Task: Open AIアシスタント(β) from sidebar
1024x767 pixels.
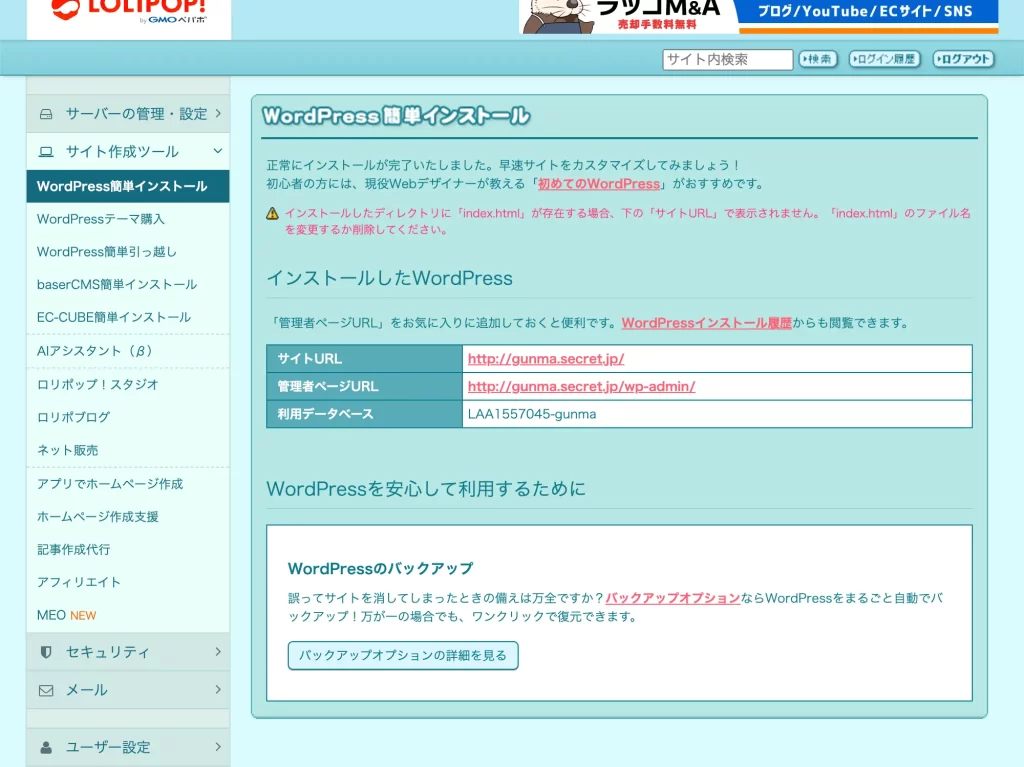Action: pos(95,351)
